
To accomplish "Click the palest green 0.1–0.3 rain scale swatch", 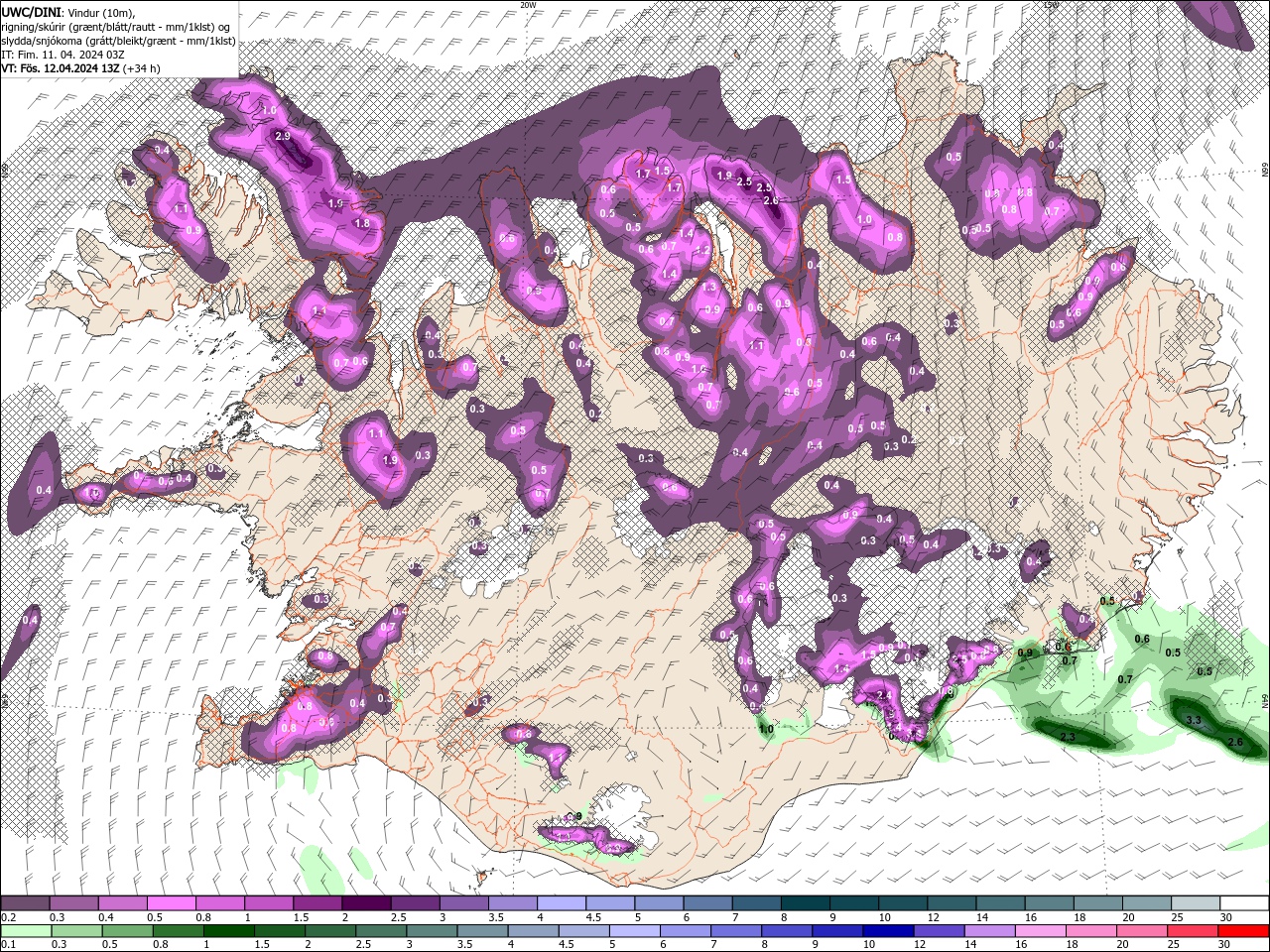I will click(x=25, y=931).
